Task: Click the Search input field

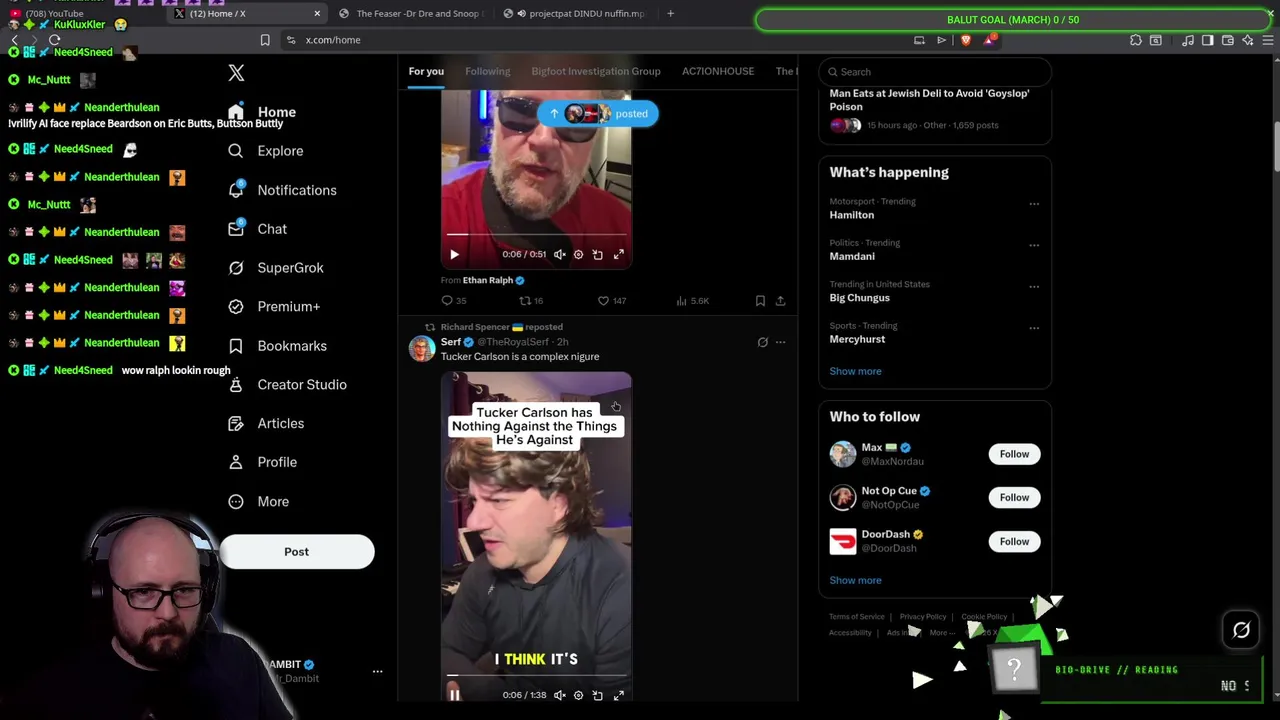Action: tap(935, 72)
